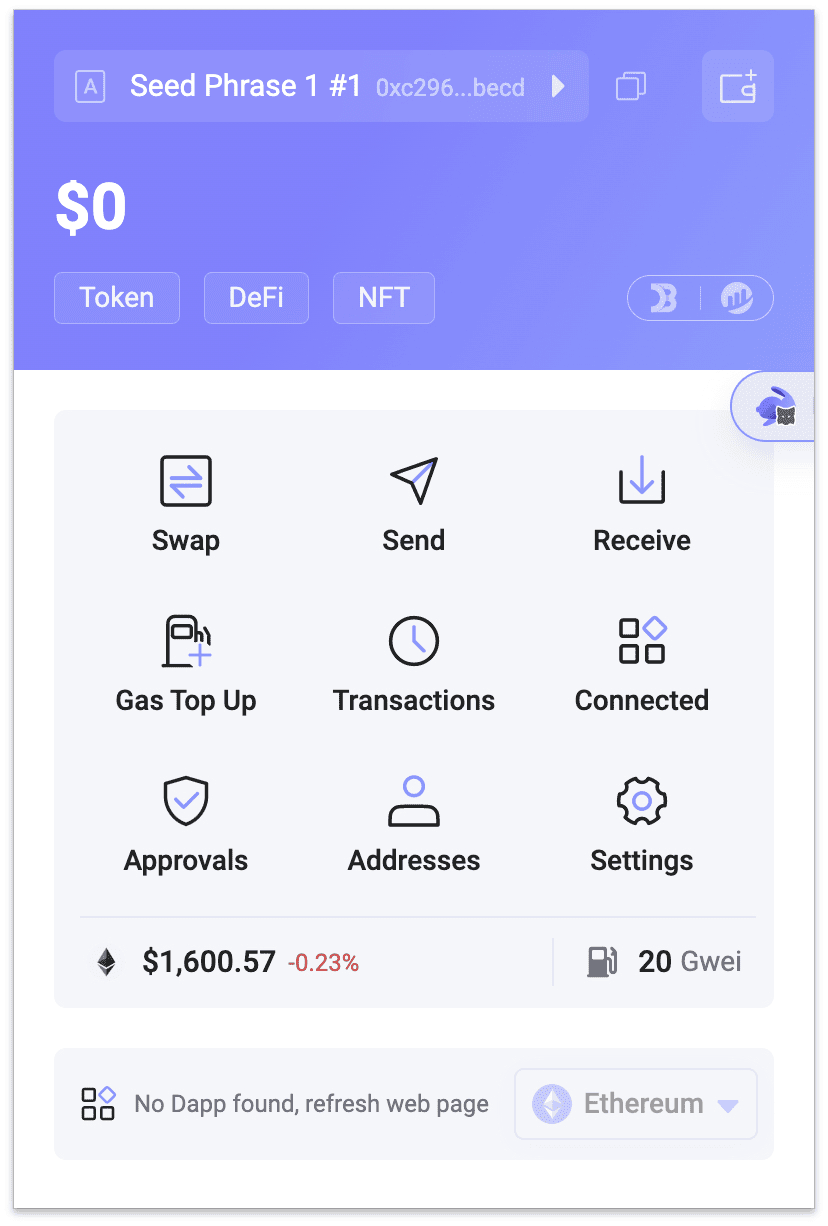The image size is (828, 1226).
Task: Click the Rabby MetaMask switch badge
Action: coord(773,407)
